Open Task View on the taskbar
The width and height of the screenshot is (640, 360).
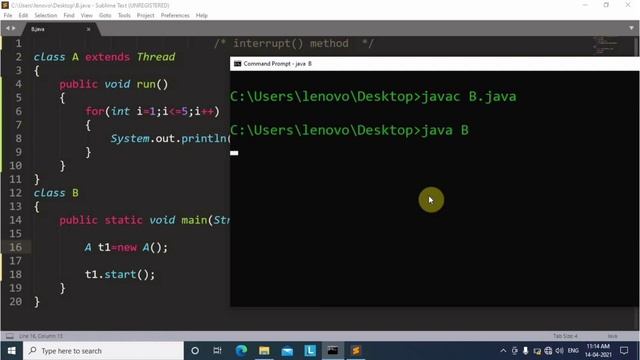pos(218,351)
